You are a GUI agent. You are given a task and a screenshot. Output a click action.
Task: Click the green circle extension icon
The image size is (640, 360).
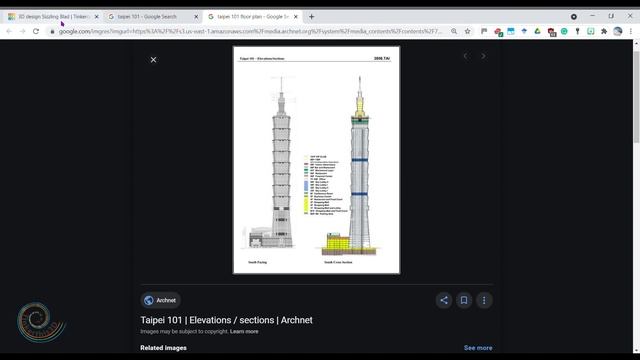click(564, 31)
